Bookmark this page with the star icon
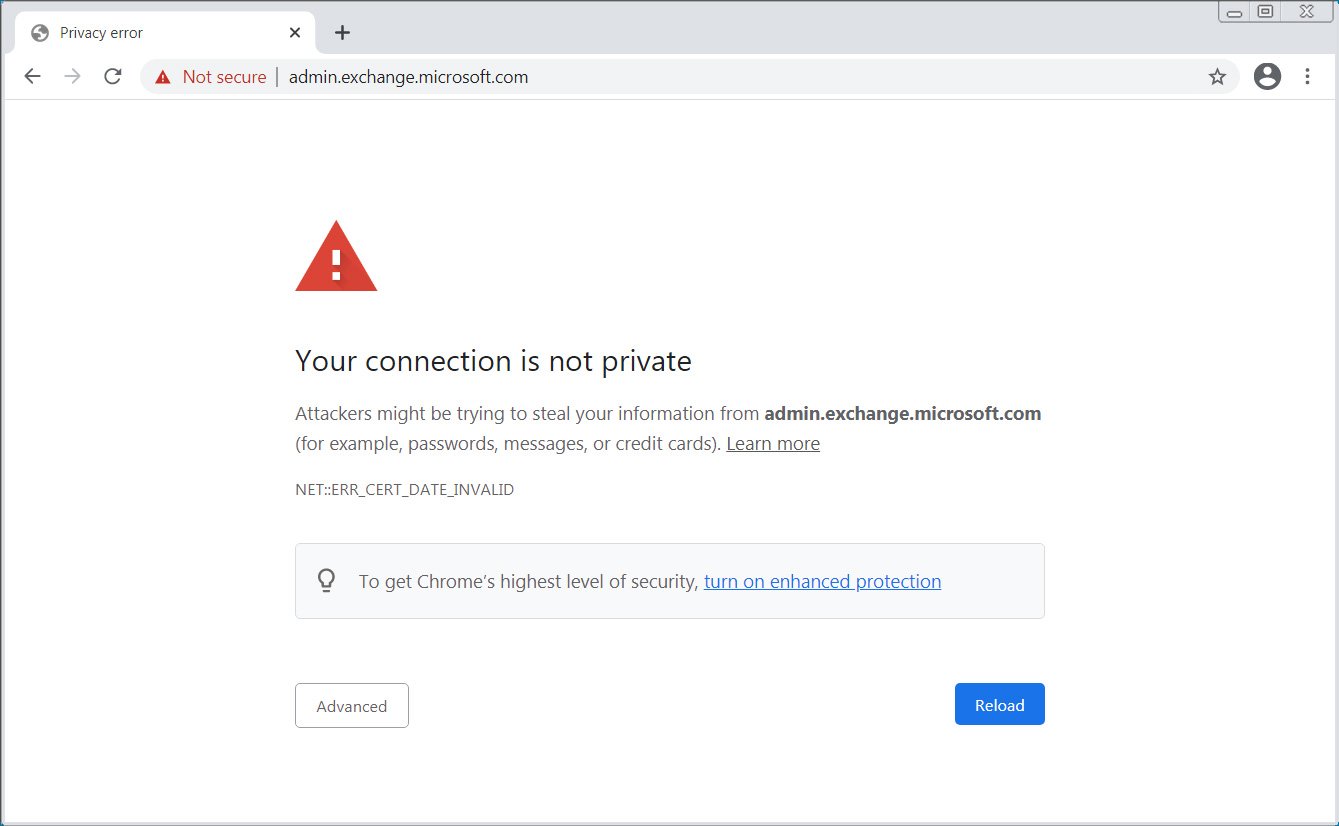The width and height of the screenshot is (1339, 826). (x=1217, y=77)
